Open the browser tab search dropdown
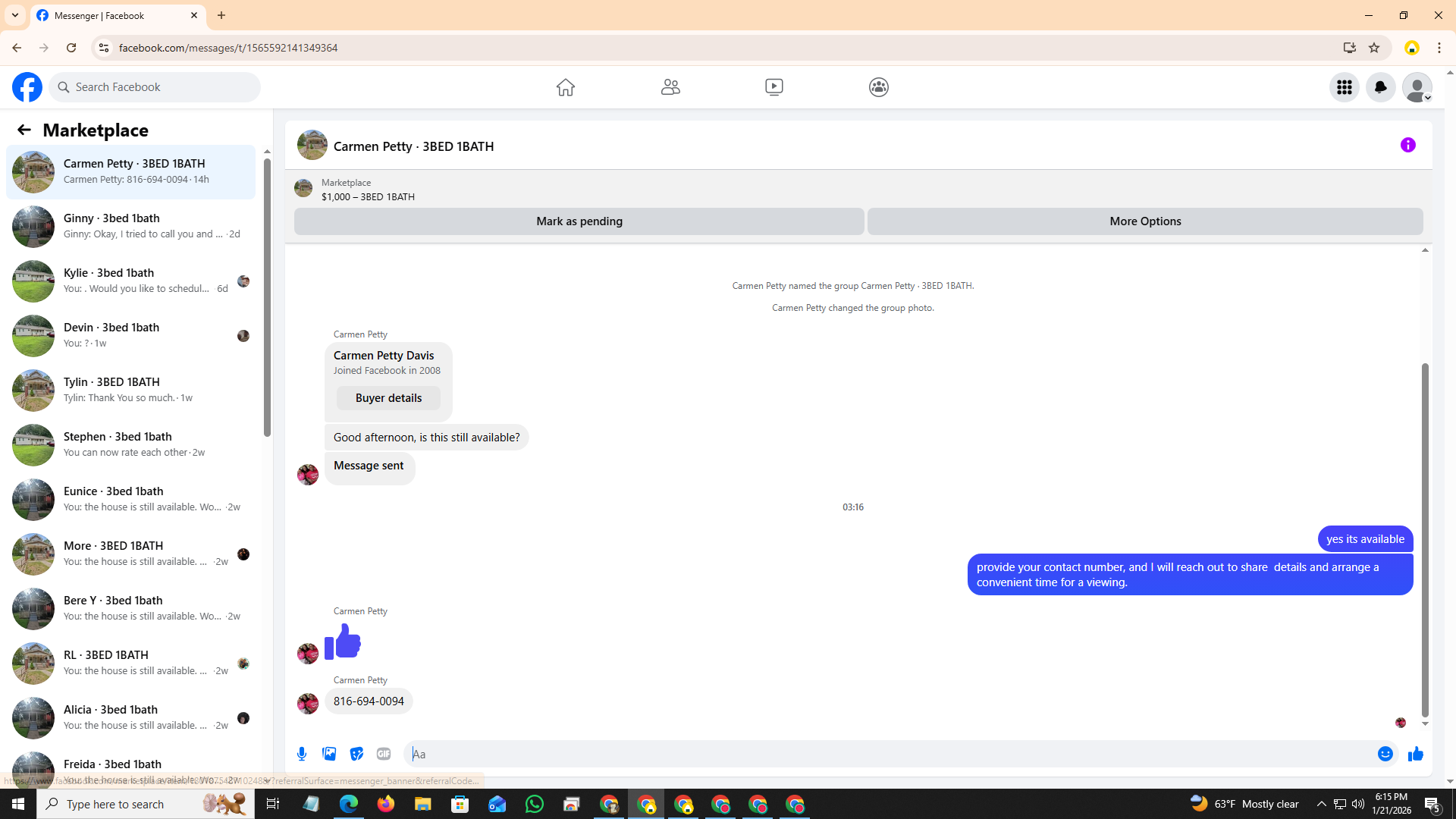The width and height of the screenshot is (1456, 819). pyautogui.click(x=14, y=15)
